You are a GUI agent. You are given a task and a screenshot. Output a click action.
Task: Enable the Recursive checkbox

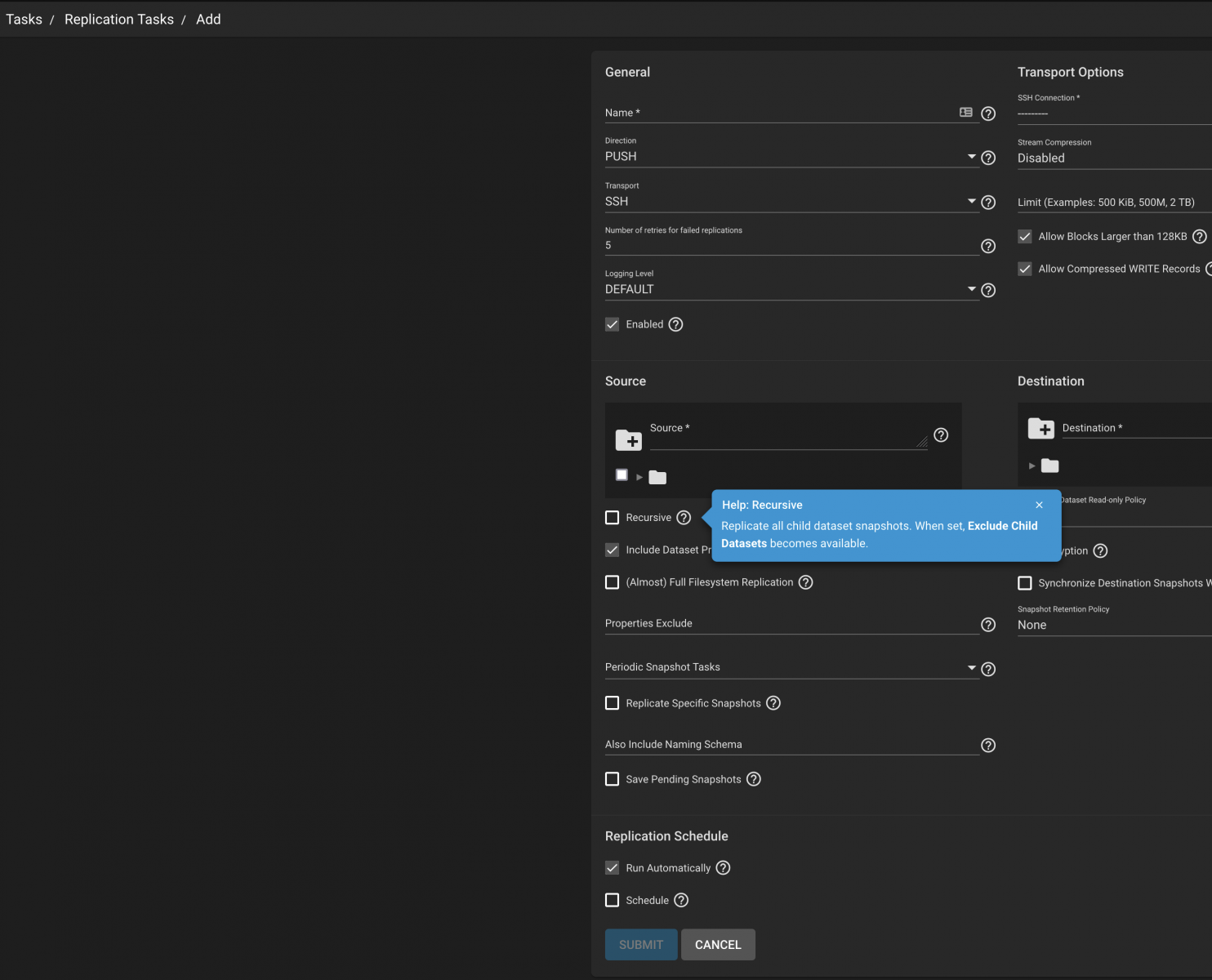click(x=613, y=518)
